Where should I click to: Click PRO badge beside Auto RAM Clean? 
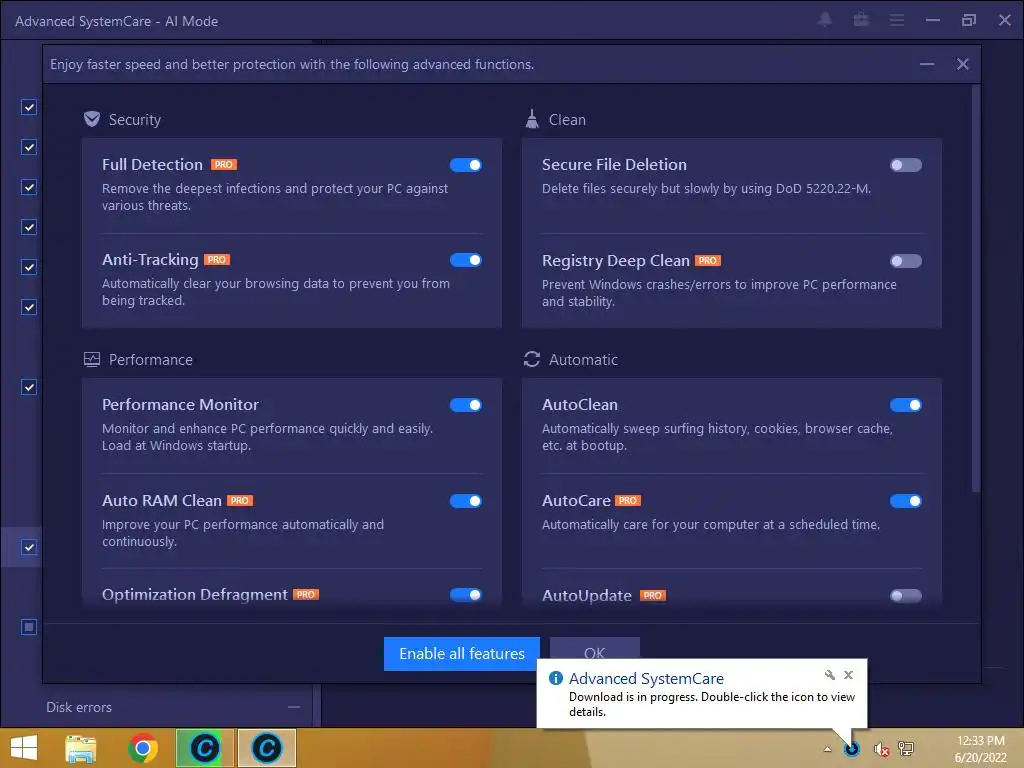tap(240, 501)
